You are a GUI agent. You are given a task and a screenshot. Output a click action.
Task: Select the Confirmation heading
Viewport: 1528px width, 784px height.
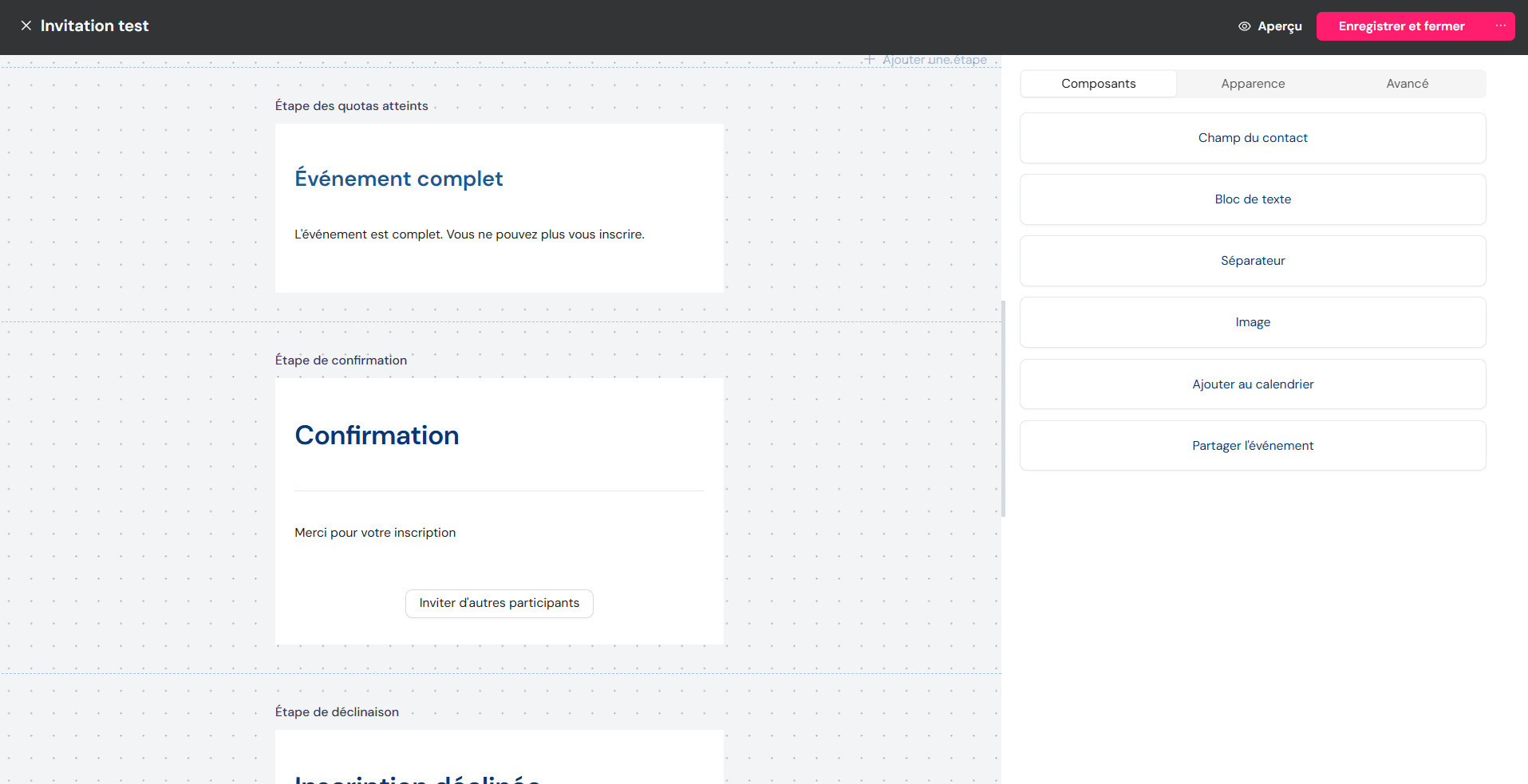click(377, 435)
